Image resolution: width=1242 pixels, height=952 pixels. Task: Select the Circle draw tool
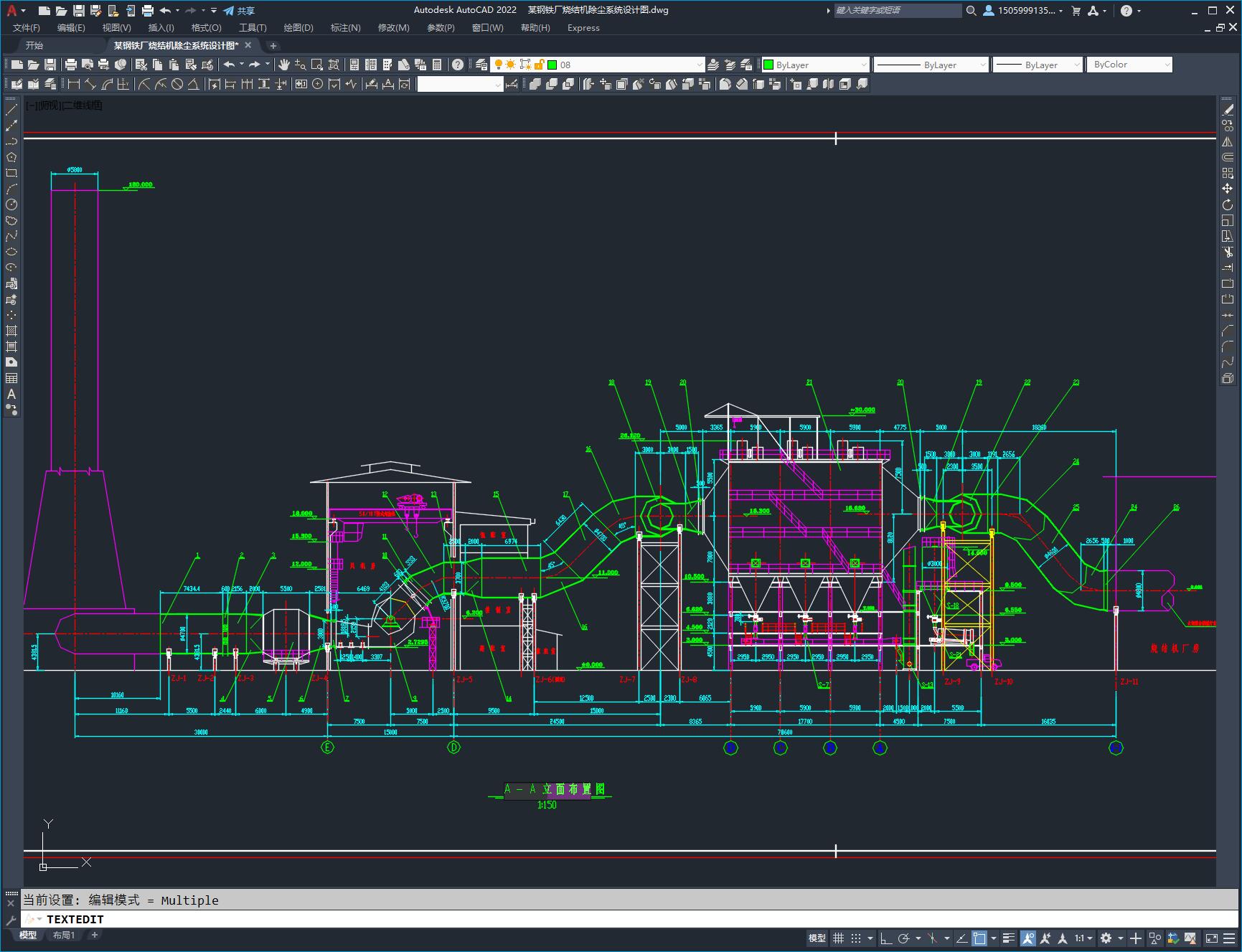click(11, 204)
